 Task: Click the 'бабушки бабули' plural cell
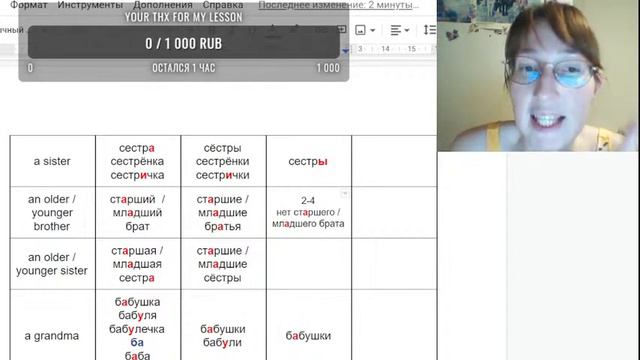tap(223, 325)
